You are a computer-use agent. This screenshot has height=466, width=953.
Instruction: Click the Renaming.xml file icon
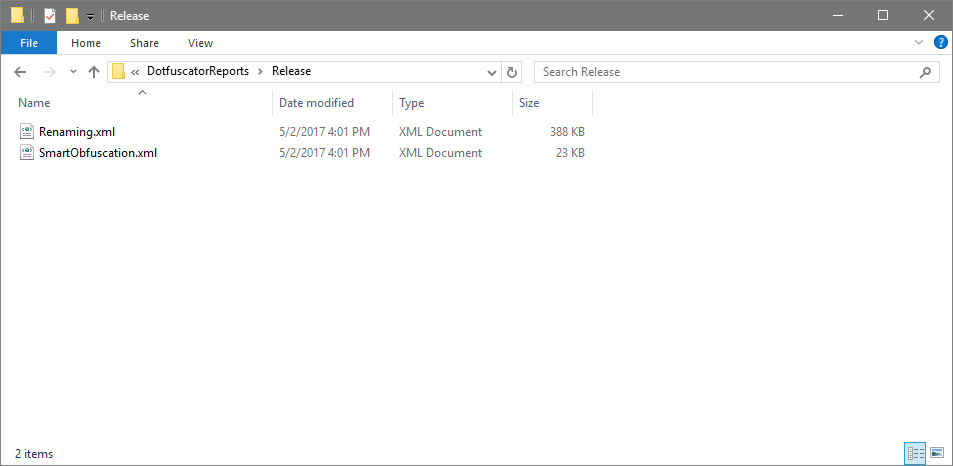click(x=27, y=131)
